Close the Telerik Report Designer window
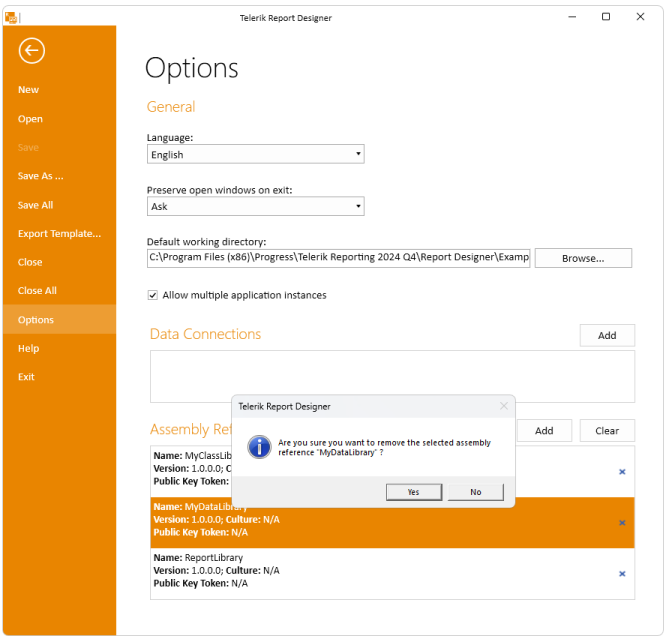Image resolution: width=667 pixels, height=642 pixels. click(640, 17)
